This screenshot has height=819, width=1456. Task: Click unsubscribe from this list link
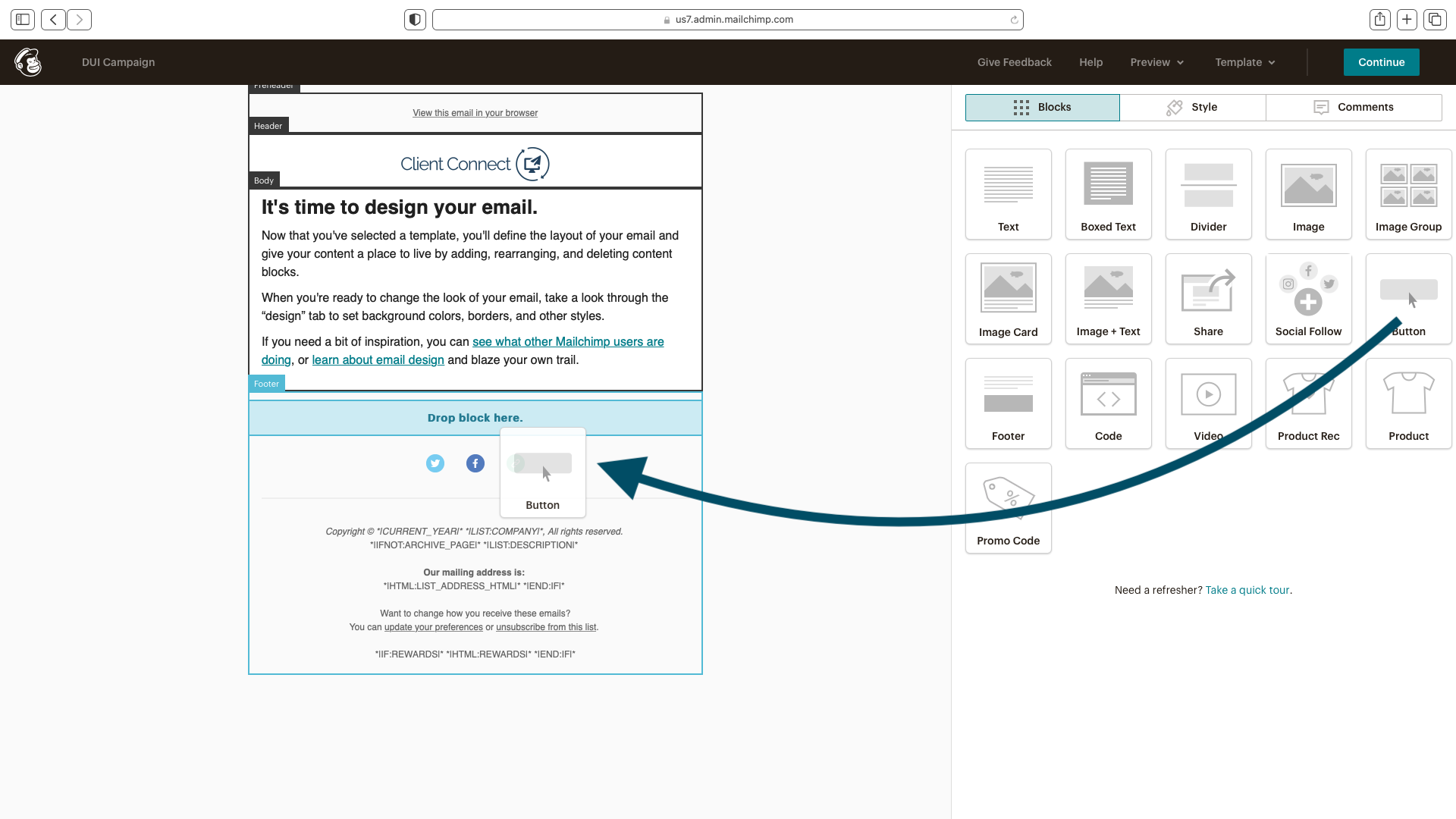point(546,627)
